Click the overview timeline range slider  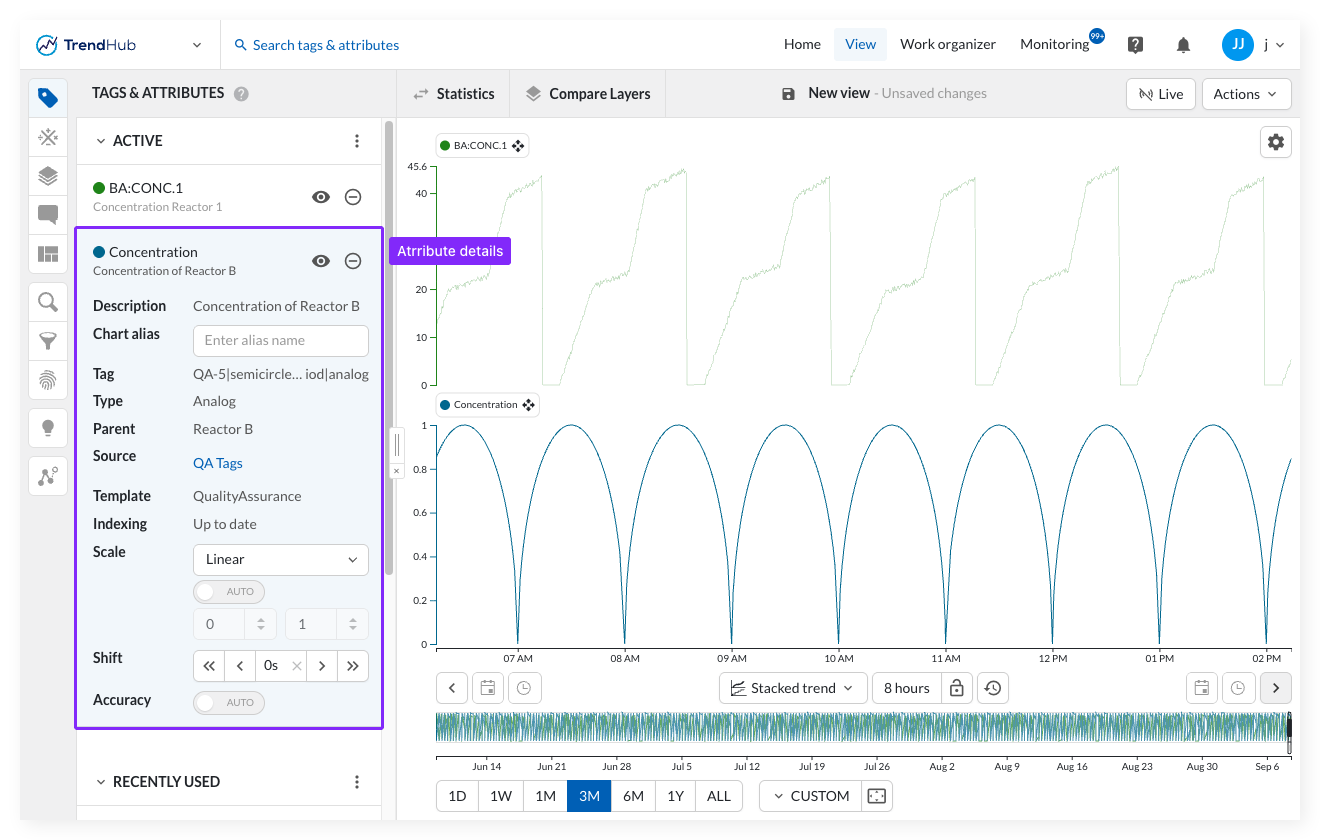(863, 727)
